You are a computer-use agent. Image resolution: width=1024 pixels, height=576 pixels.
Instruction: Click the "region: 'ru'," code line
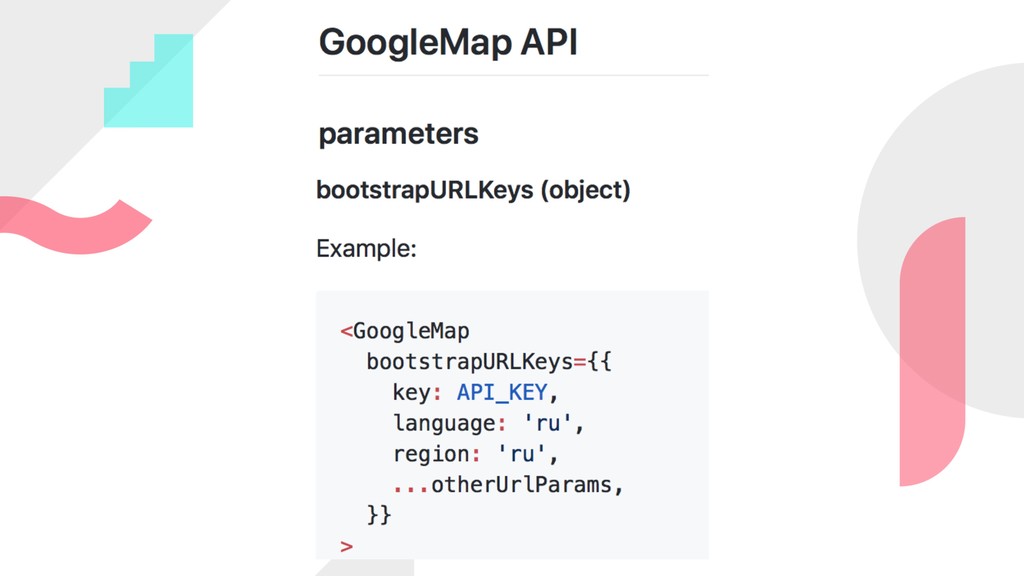click(475, 454)
